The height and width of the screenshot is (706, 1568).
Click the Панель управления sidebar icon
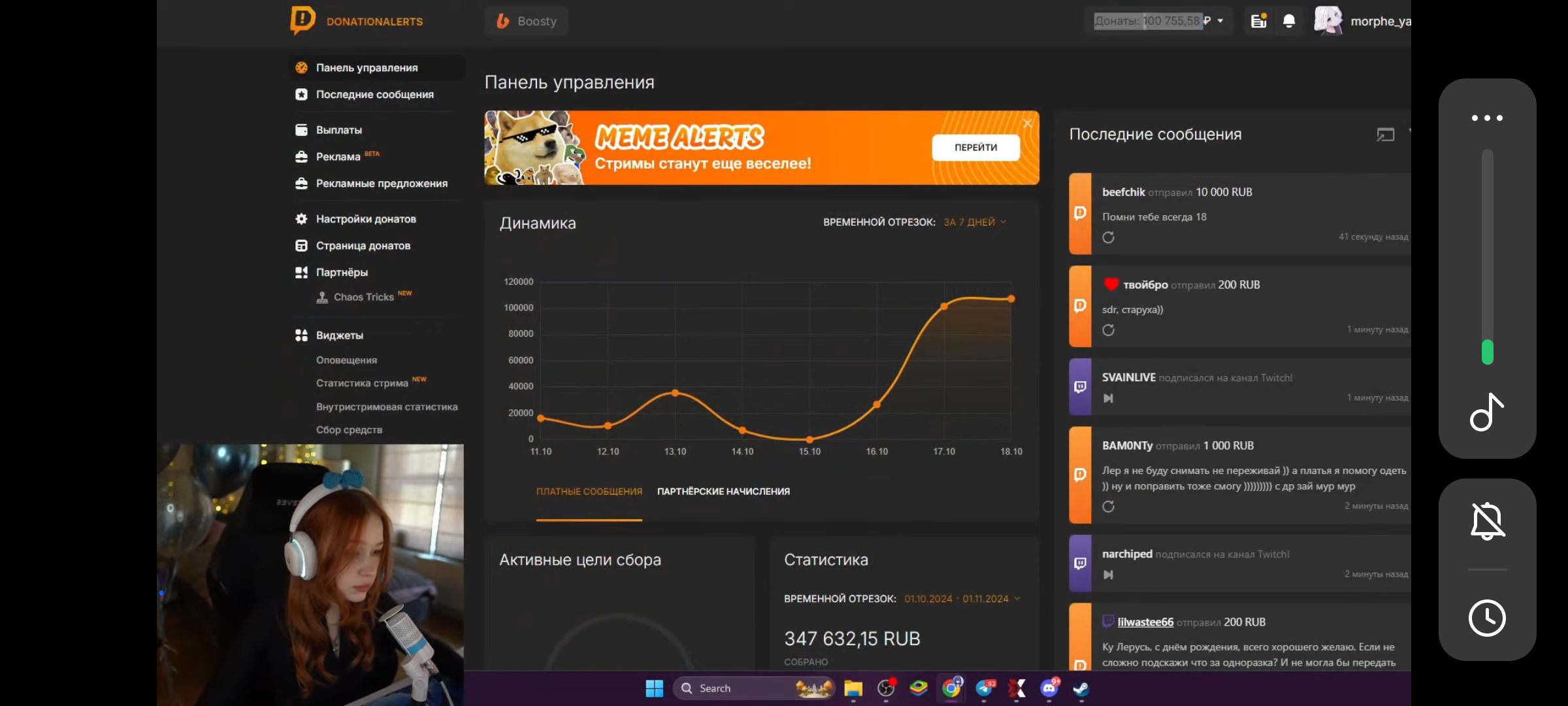301,67
